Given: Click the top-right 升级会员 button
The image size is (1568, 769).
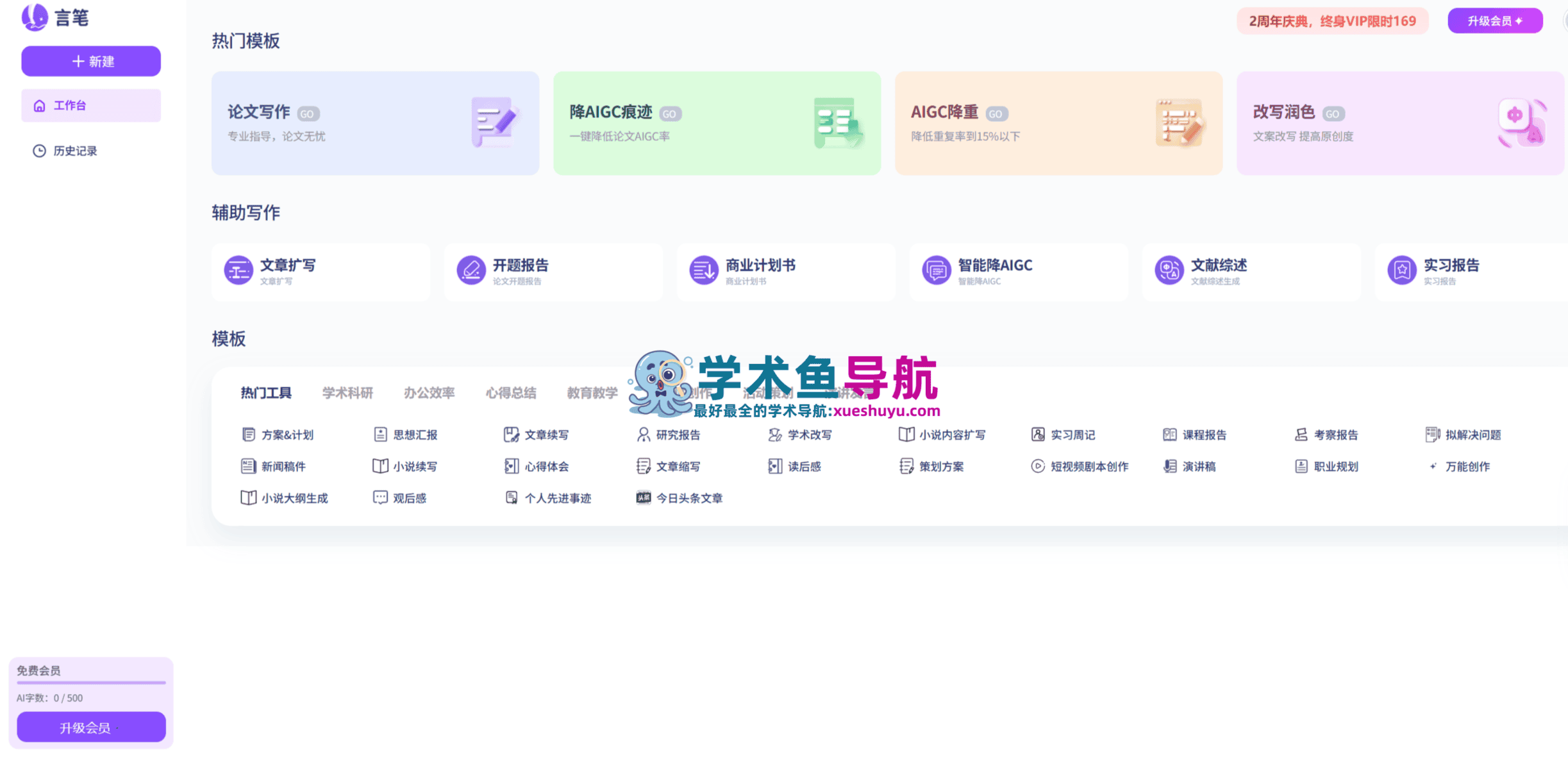Looking at the screenshot, I should click(x=1495, y=21).
